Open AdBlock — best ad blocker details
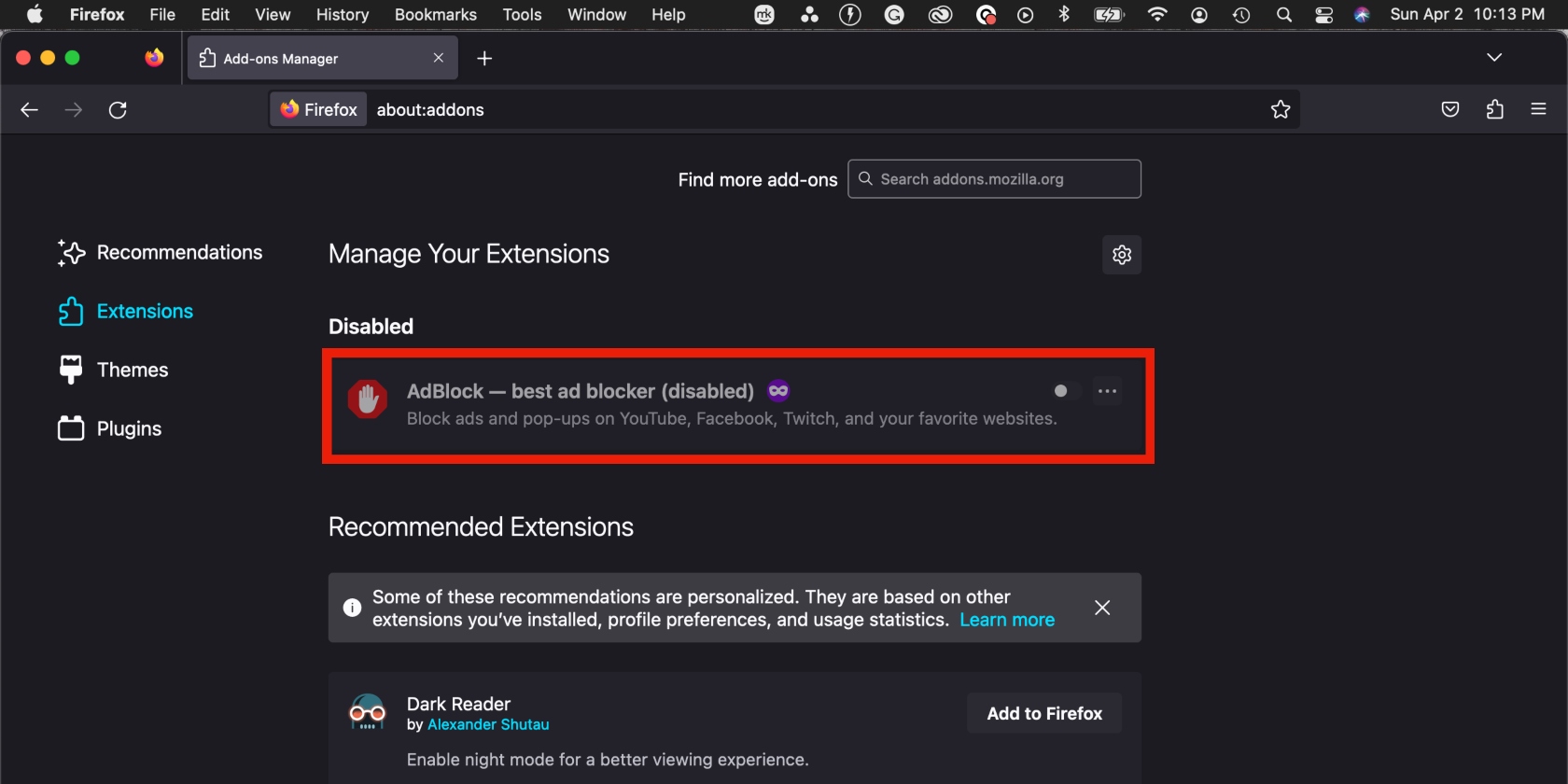Screen dimensions: 1568x784 click(x=581, y=391)
